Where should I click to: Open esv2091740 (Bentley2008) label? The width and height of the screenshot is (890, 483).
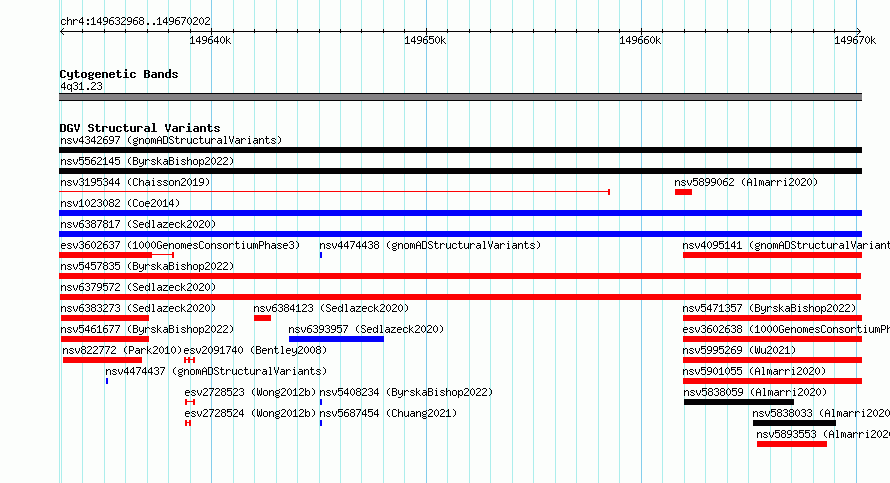pos(255,350)
